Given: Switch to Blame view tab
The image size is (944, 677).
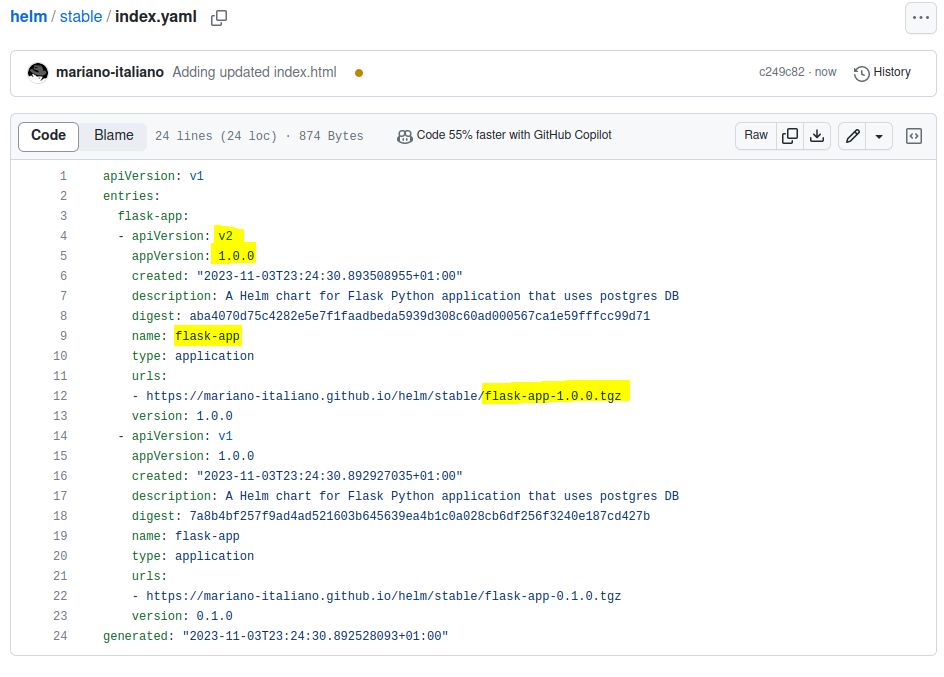Looking at the screenshot, I should [x=114, y=136].
